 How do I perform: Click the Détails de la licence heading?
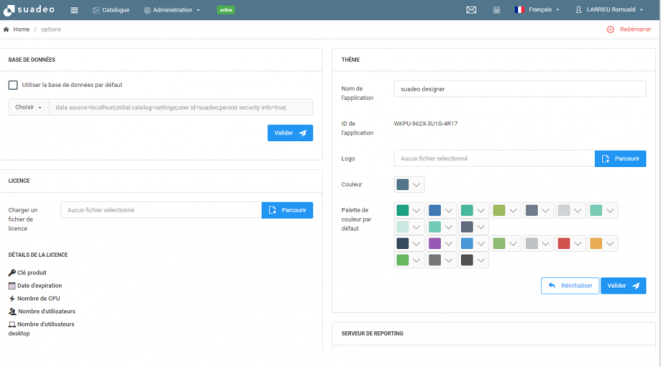coord(38,255)
